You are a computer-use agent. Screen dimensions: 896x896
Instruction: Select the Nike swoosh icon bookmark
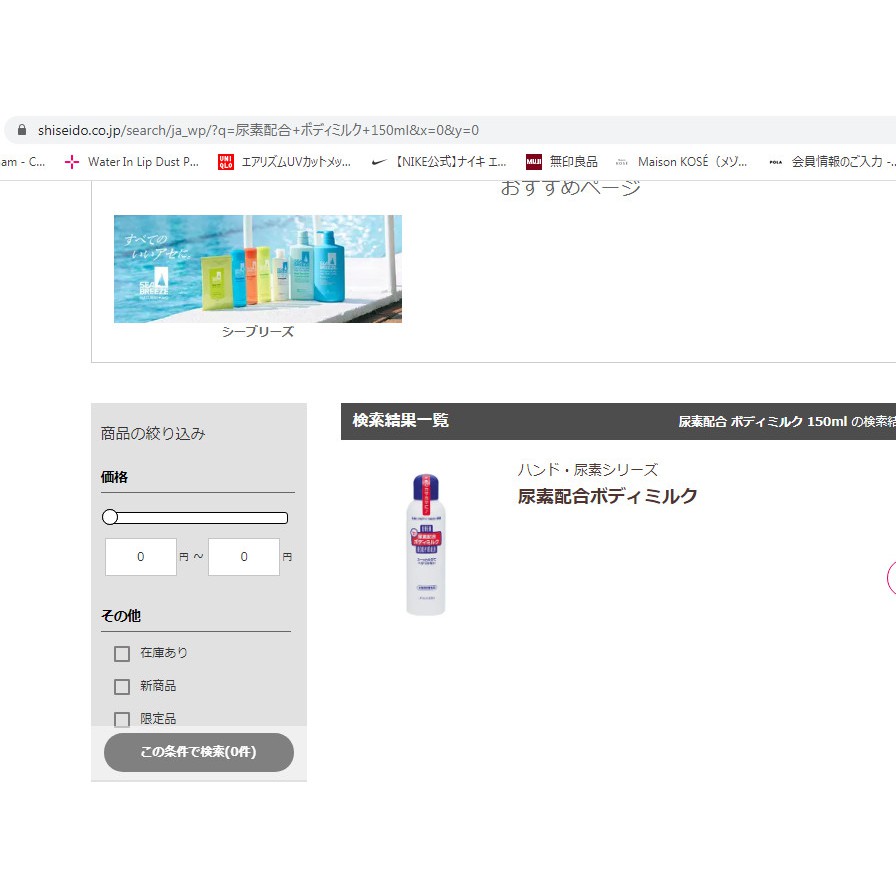376,161
